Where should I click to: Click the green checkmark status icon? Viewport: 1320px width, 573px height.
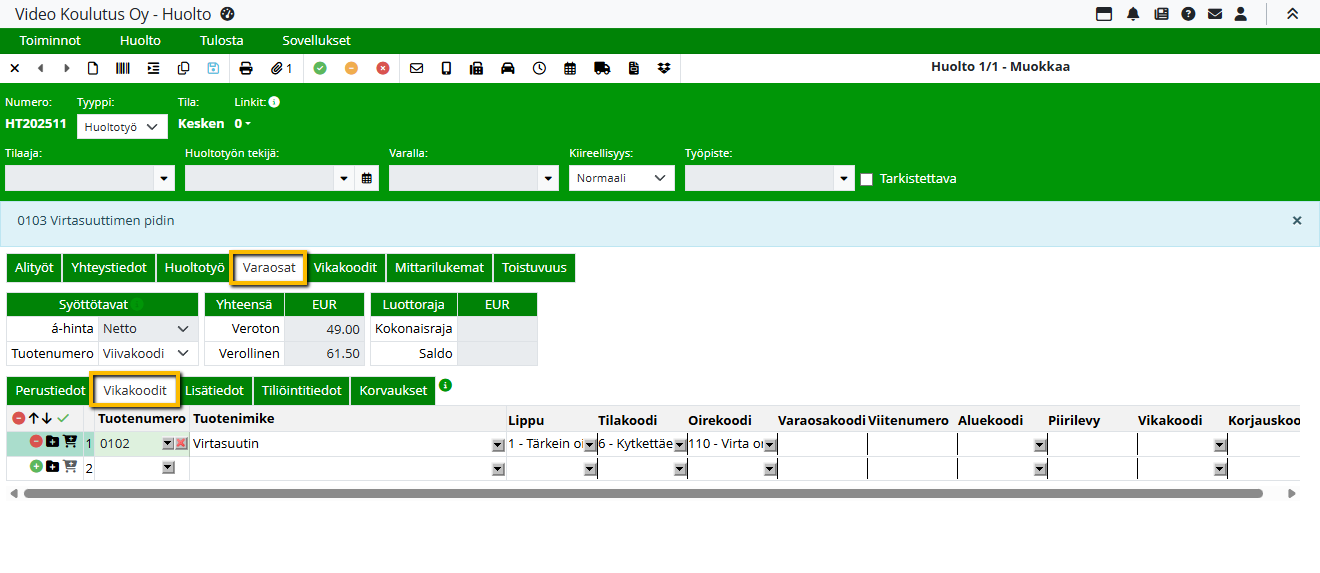pyautogui.click(x=320, y=69)
